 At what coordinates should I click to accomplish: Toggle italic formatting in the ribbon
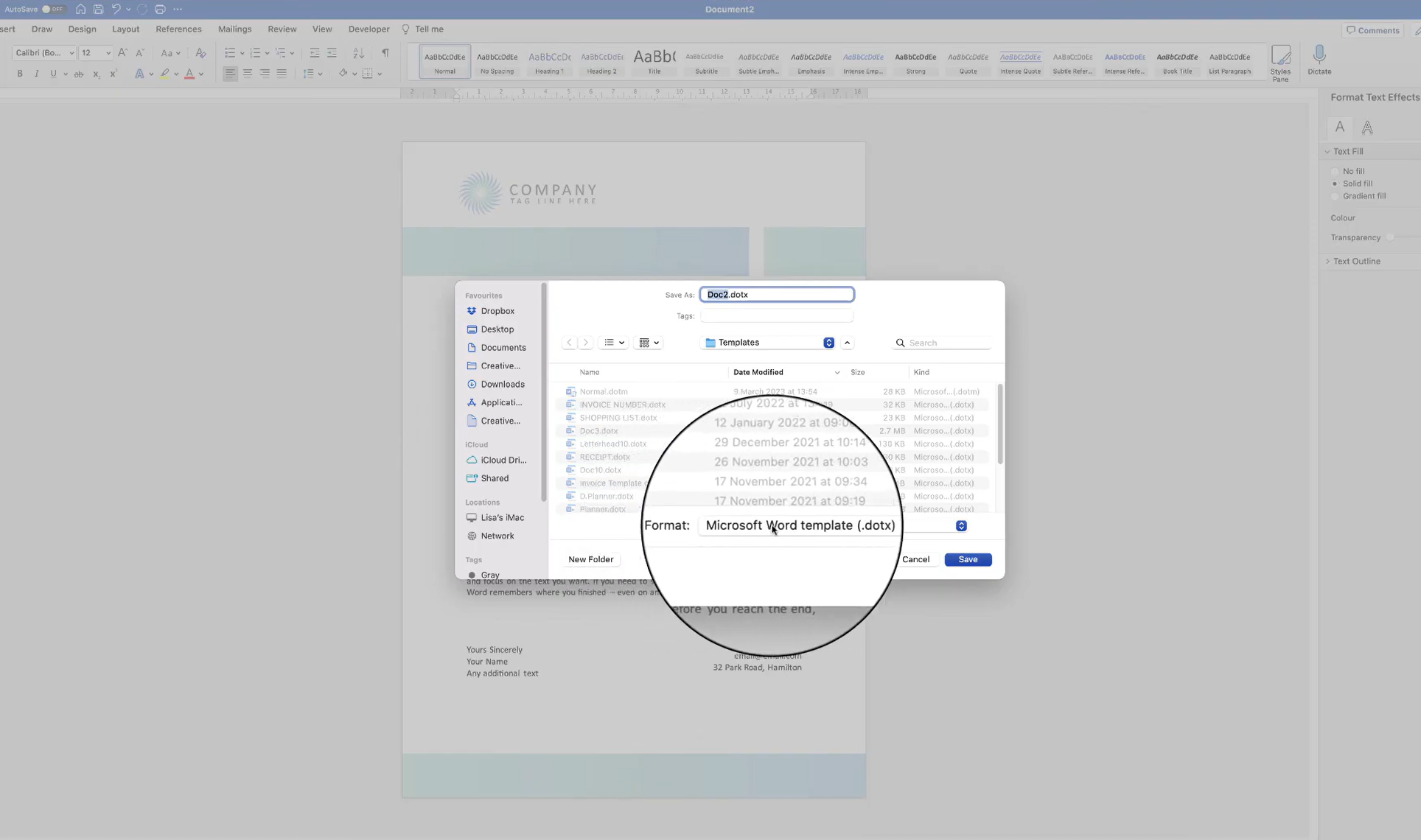click(36, 74)
